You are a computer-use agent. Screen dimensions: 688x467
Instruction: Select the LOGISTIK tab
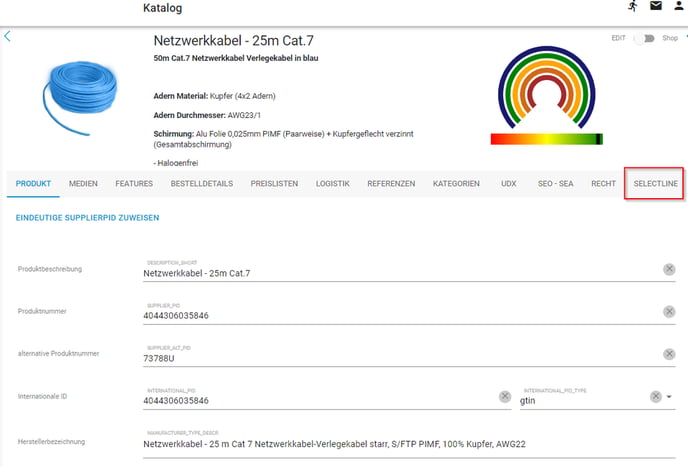pos(333,184)
